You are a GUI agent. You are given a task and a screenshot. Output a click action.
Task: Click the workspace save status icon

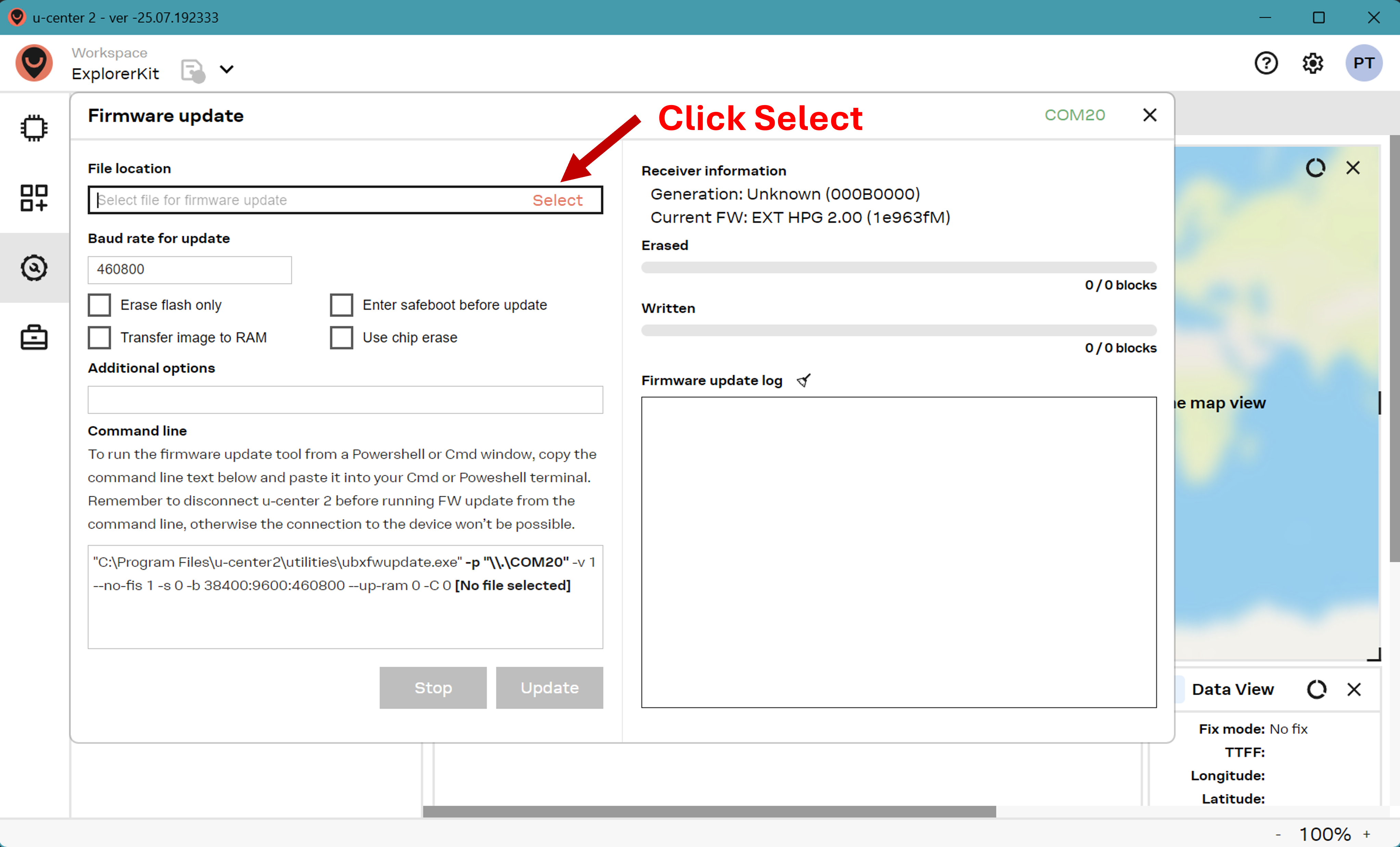[193, 71]
